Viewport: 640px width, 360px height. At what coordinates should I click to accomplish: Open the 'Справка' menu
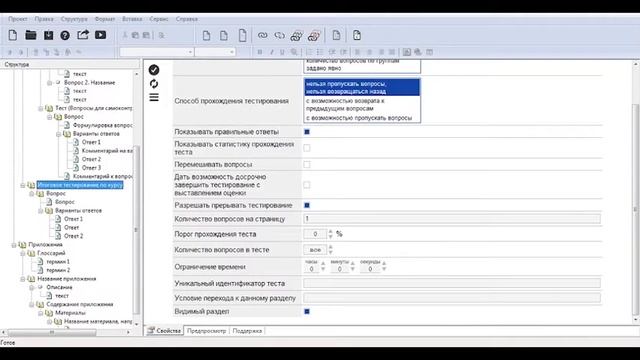point(187,19)
